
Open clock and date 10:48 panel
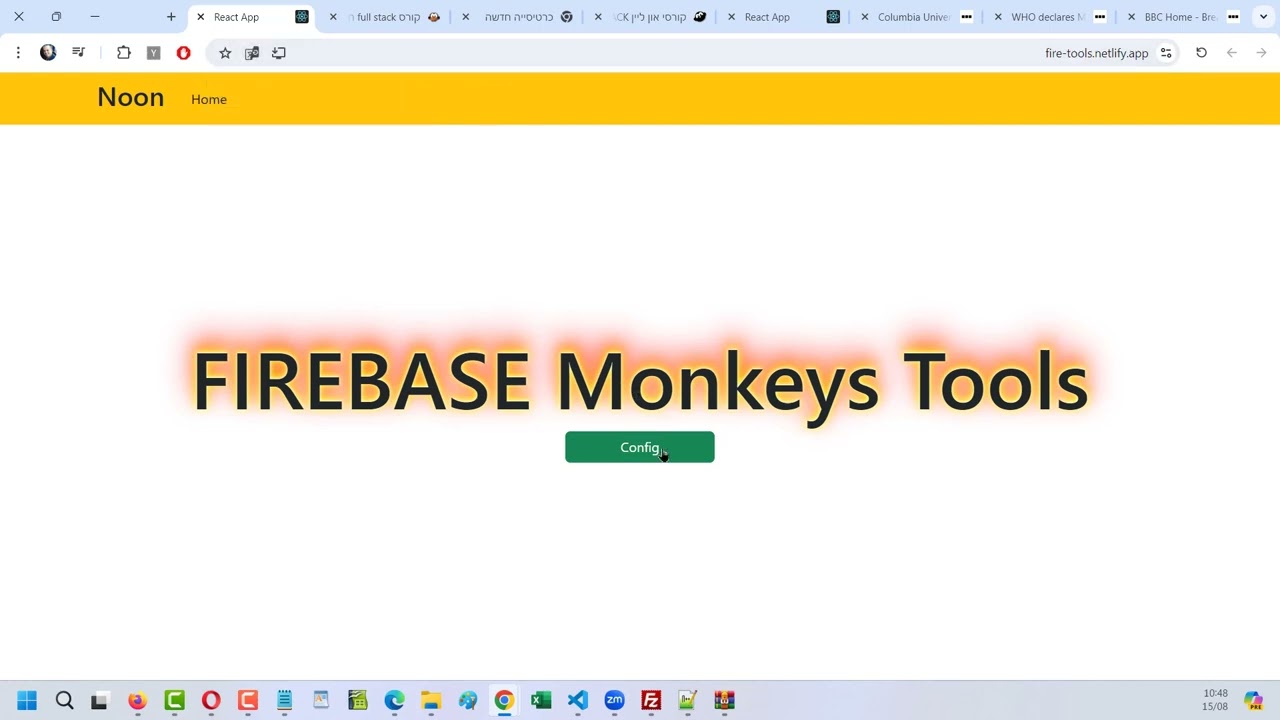pos(1215,700)
